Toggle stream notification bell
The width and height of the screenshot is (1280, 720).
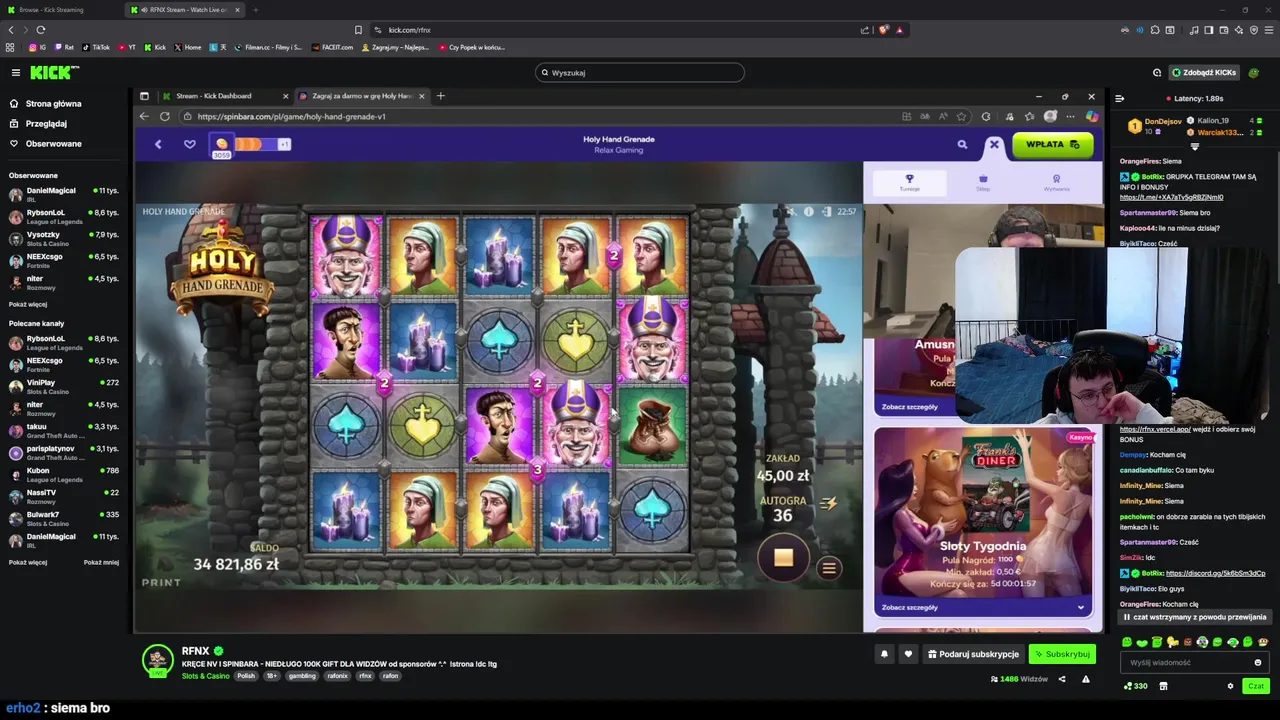pyautogui.click(x=884, y=654)
